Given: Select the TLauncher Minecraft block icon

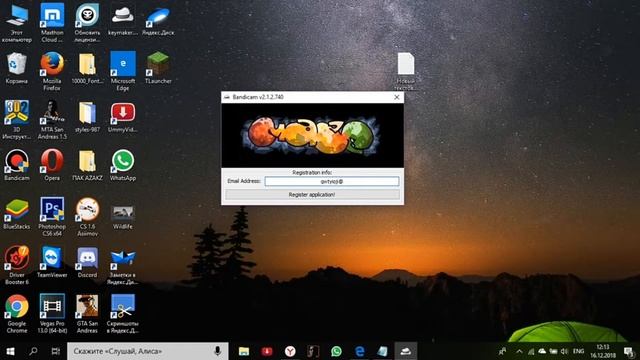Looking at the screenshot, I should [158, 68].
